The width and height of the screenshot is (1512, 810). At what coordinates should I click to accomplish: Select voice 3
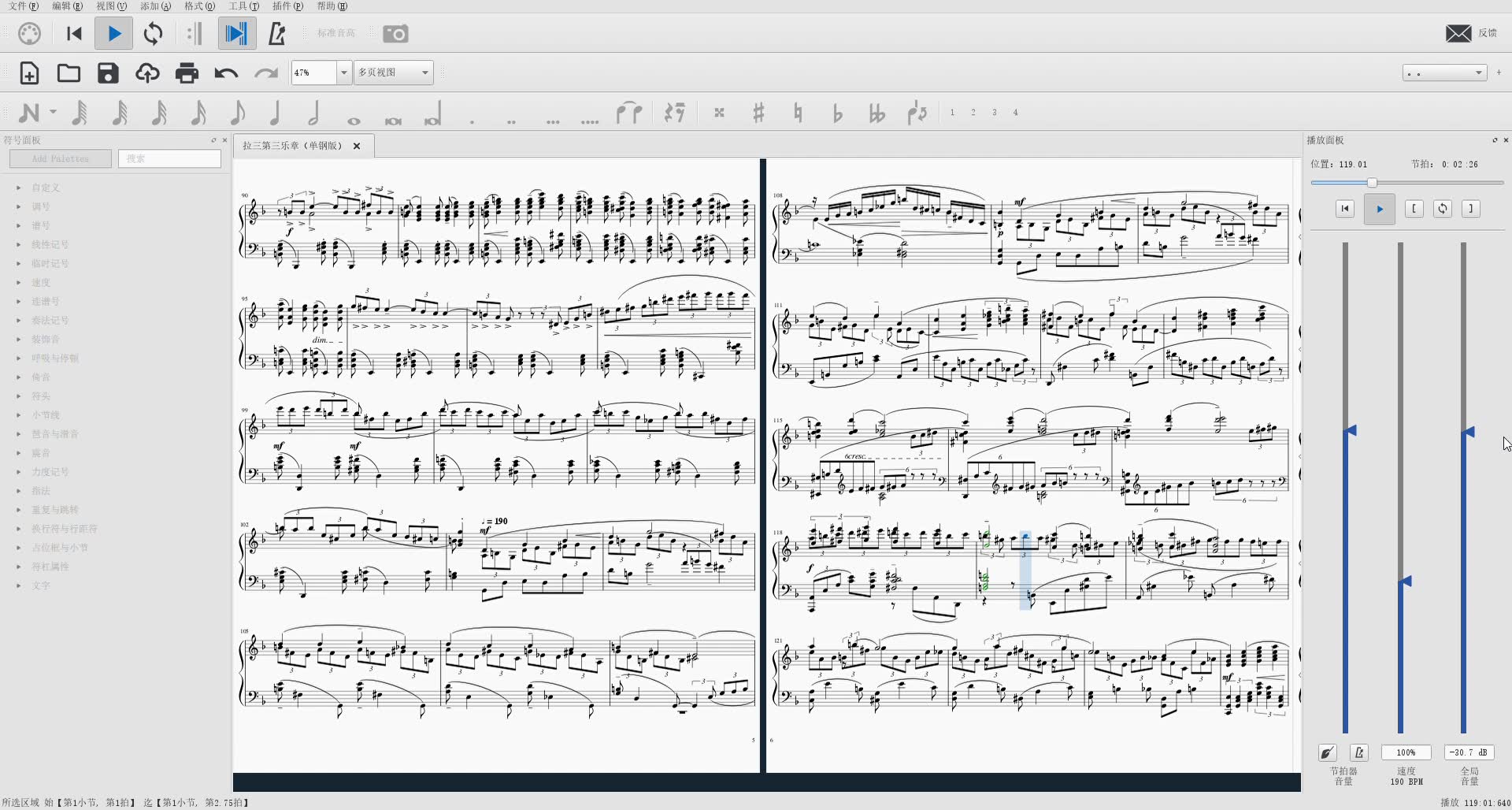995,113
